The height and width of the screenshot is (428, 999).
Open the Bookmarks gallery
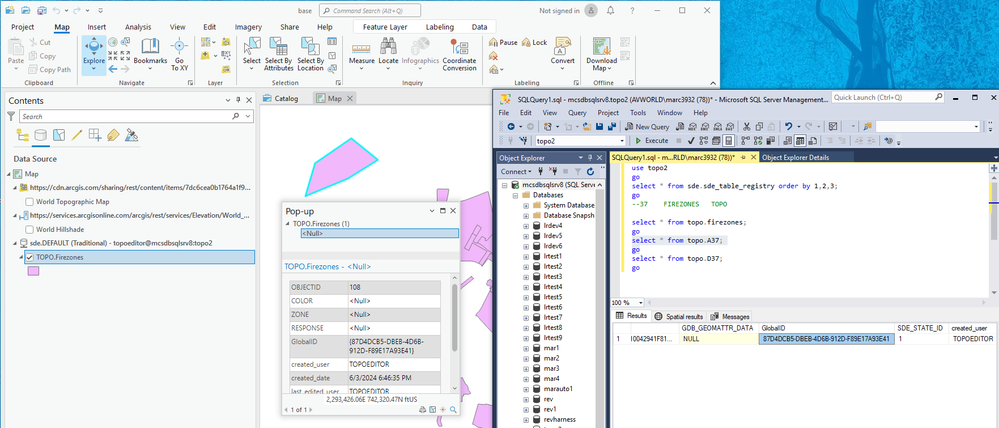click(x=150, y=54)
